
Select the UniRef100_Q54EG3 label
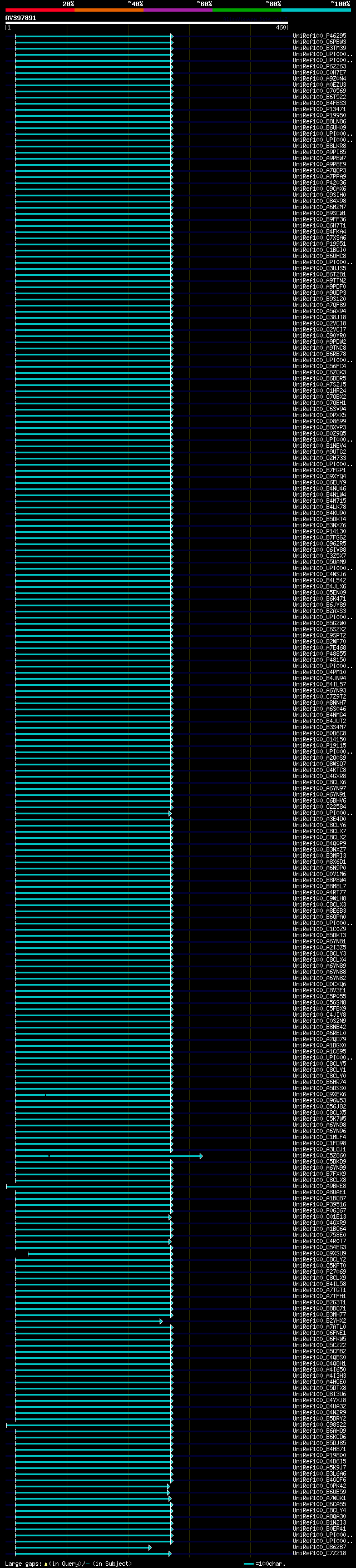(319, 1247)
